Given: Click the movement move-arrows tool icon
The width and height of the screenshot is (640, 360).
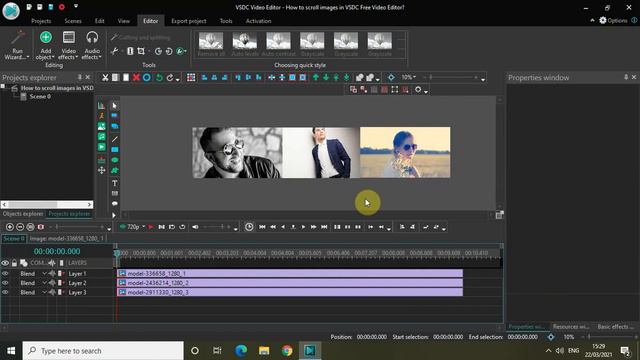Looking at the screenshot, I should point(102,170).
